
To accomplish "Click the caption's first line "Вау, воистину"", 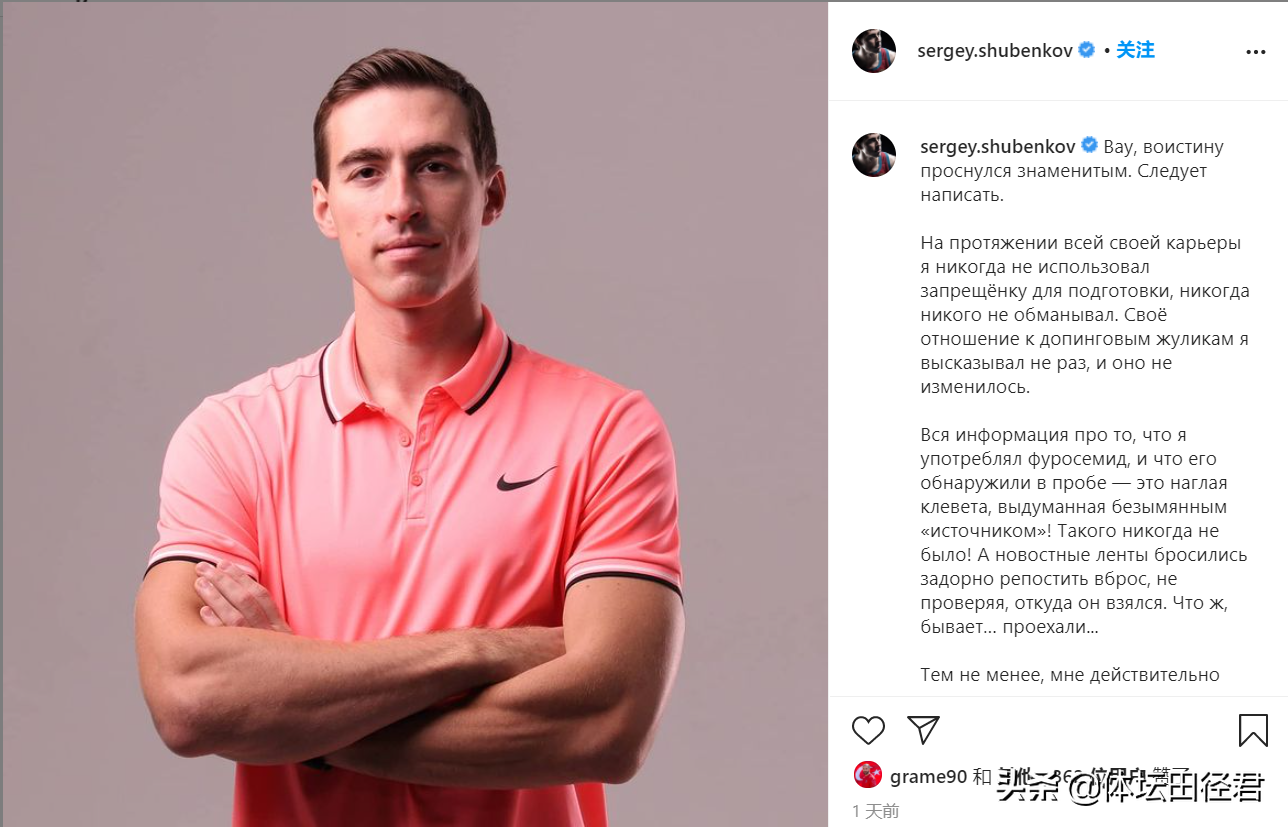I will (1163, 147).
